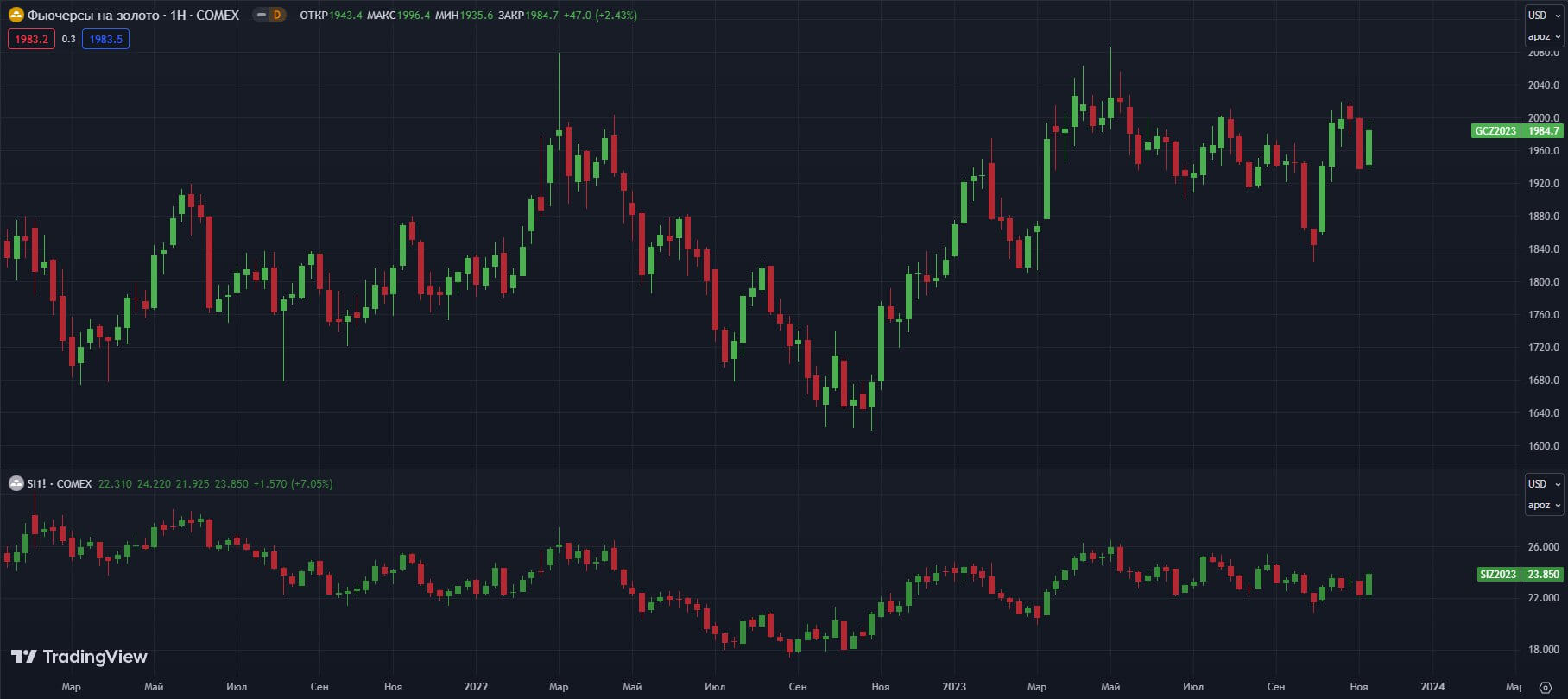Click the gold futures title 'Фьючерсы на золото'
Screen dimensions: 1568x699
(93, 15)
